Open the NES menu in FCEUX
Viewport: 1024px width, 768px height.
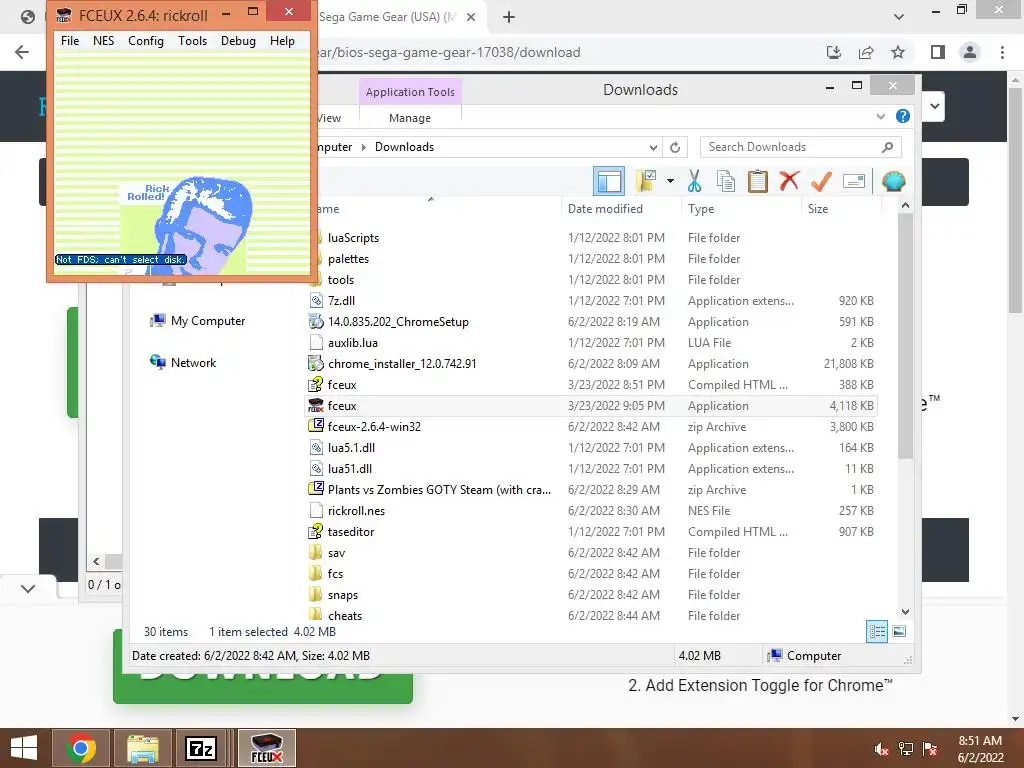point(103,40)
